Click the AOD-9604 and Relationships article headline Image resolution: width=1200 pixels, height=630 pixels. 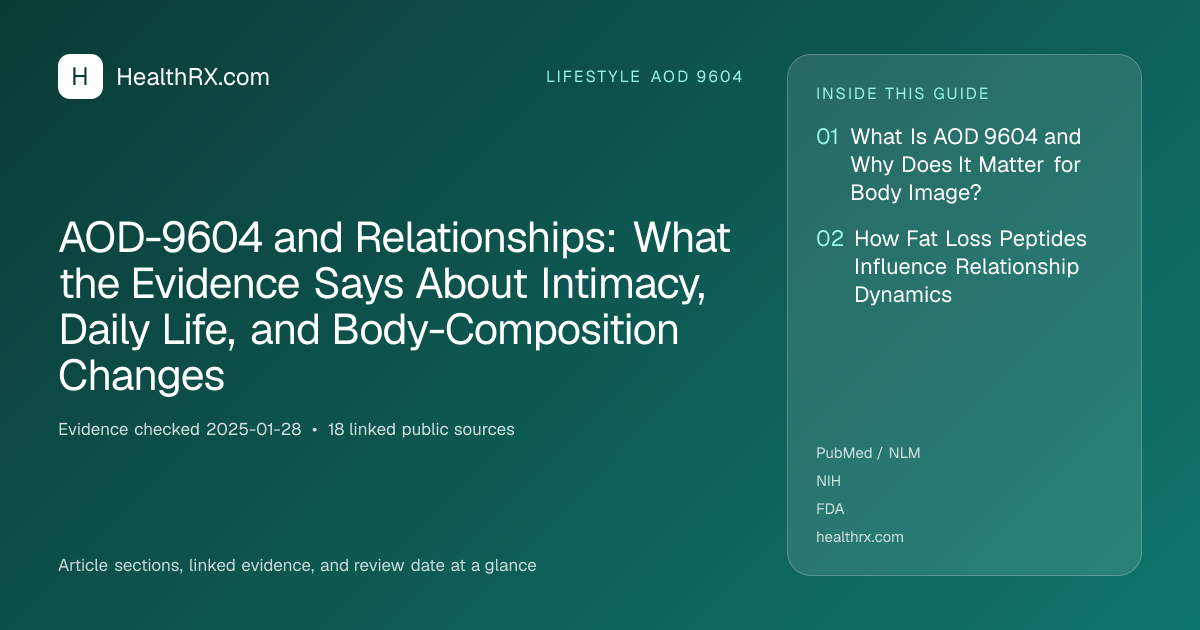pyautogui.click(x=395, y=308)
